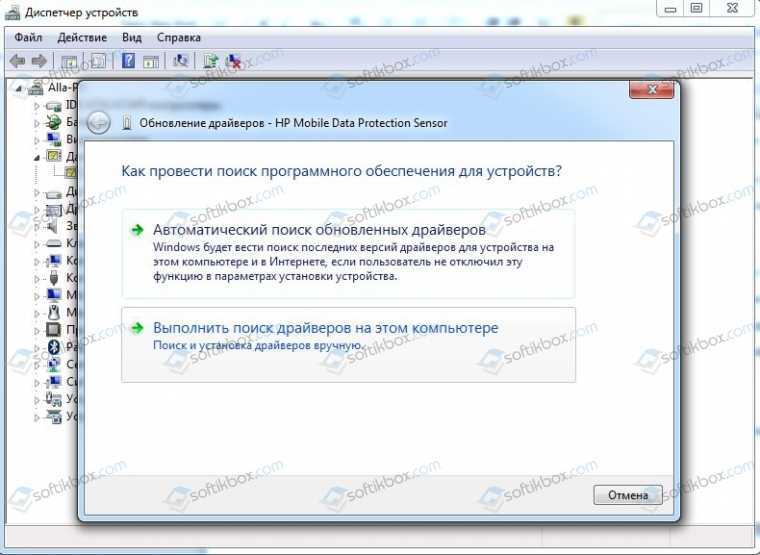
Task: Click the round back arrow in driver update dialog
Action: 98,123
